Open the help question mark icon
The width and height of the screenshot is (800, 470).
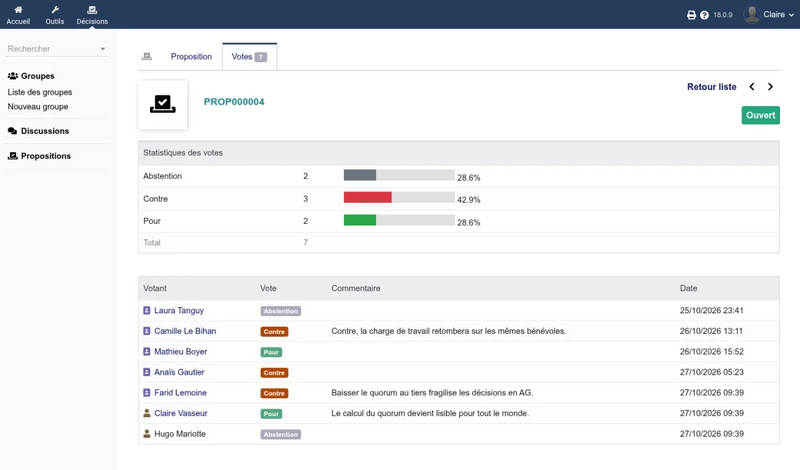click(705, 15)
